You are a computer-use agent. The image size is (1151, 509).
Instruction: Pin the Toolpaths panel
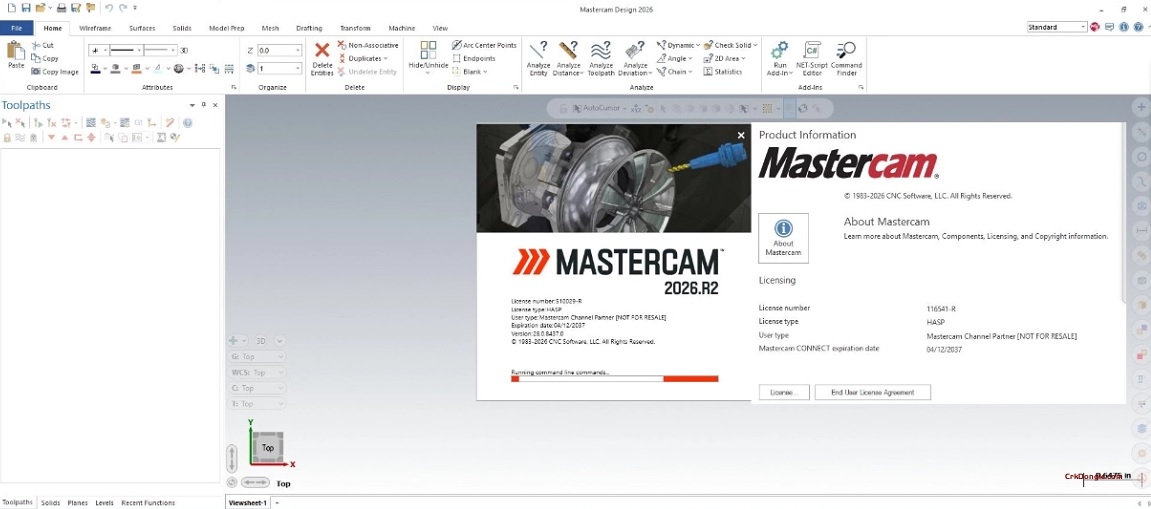pyautogui.click(x=204, y=105)
